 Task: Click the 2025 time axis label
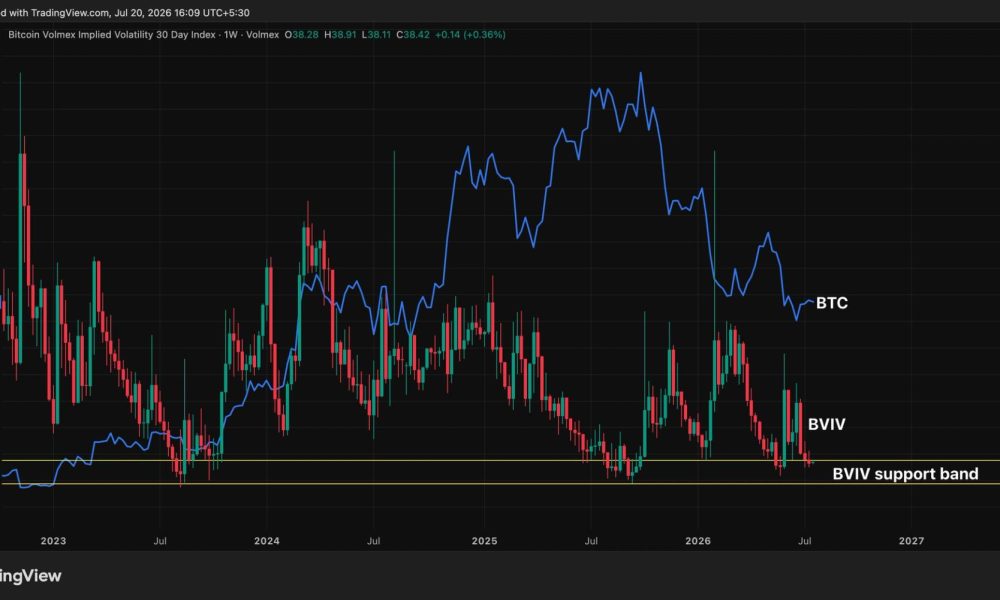(x=484, y=541)
